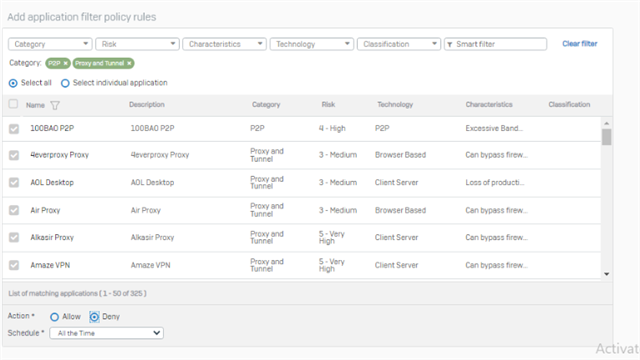The image size is (640, 360).
Task: Remove the P2P category tag
Action: [x=65, y=63]
